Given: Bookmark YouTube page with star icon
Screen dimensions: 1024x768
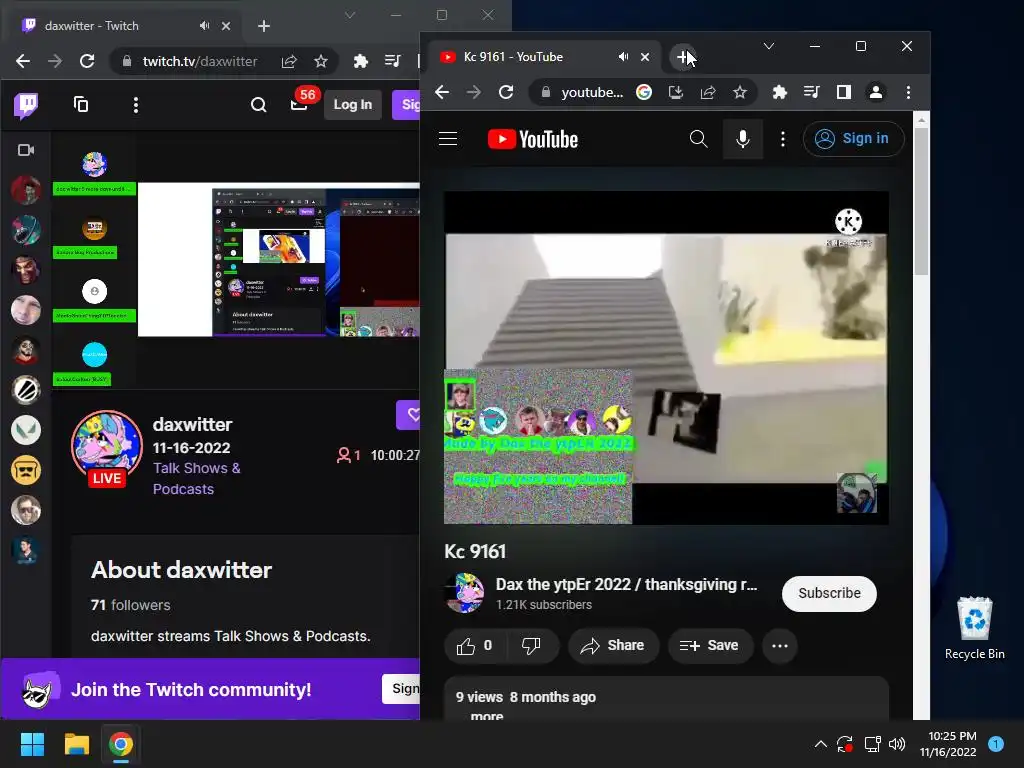Looking at the screenshot, I should point(739,92).
